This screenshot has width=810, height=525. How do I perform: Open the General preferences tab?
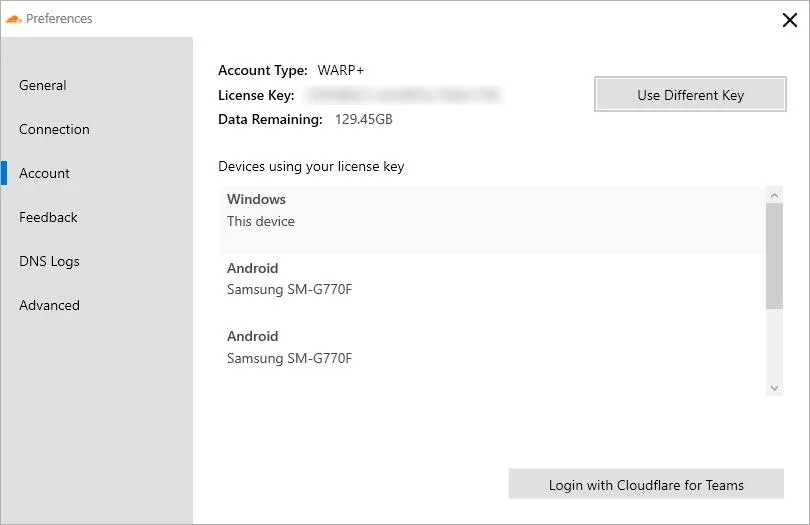coord(43,86)
